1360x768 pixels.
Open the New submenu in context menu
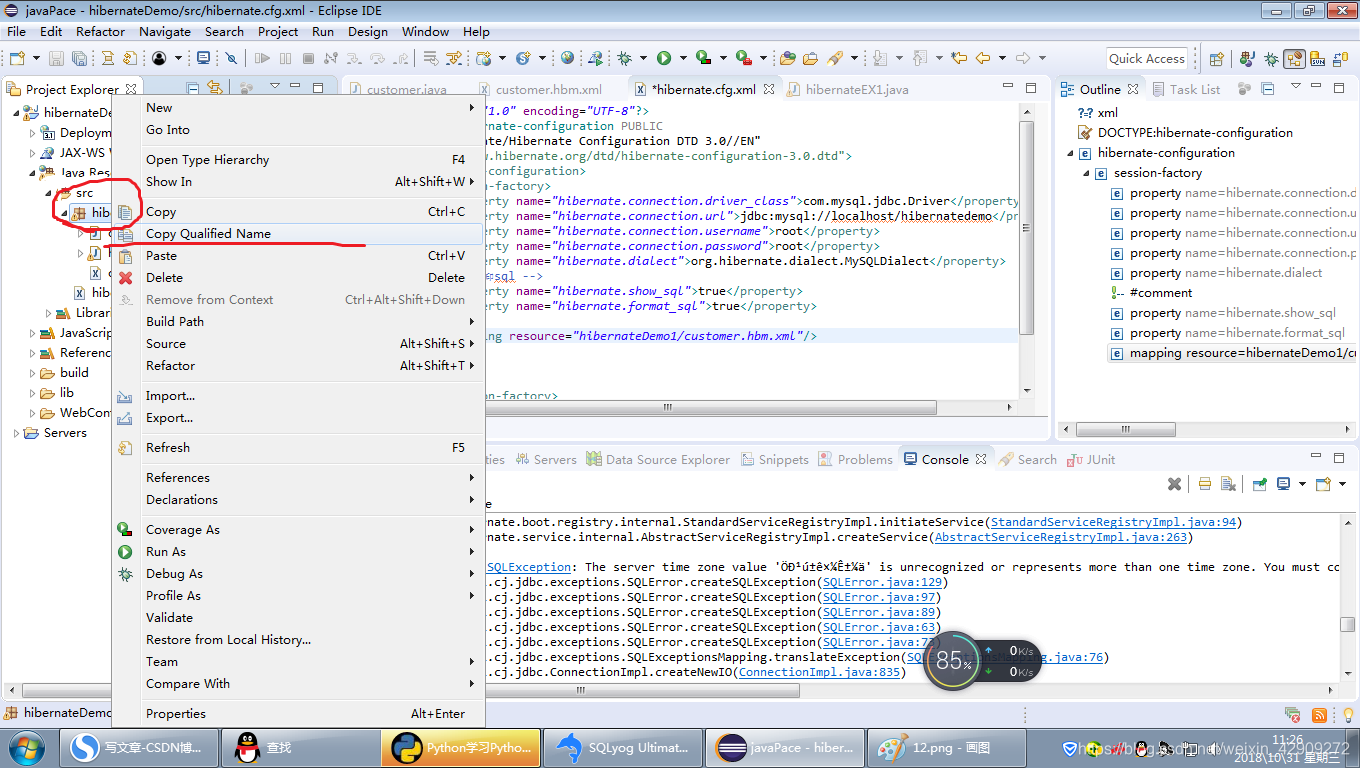coord(298,107)
